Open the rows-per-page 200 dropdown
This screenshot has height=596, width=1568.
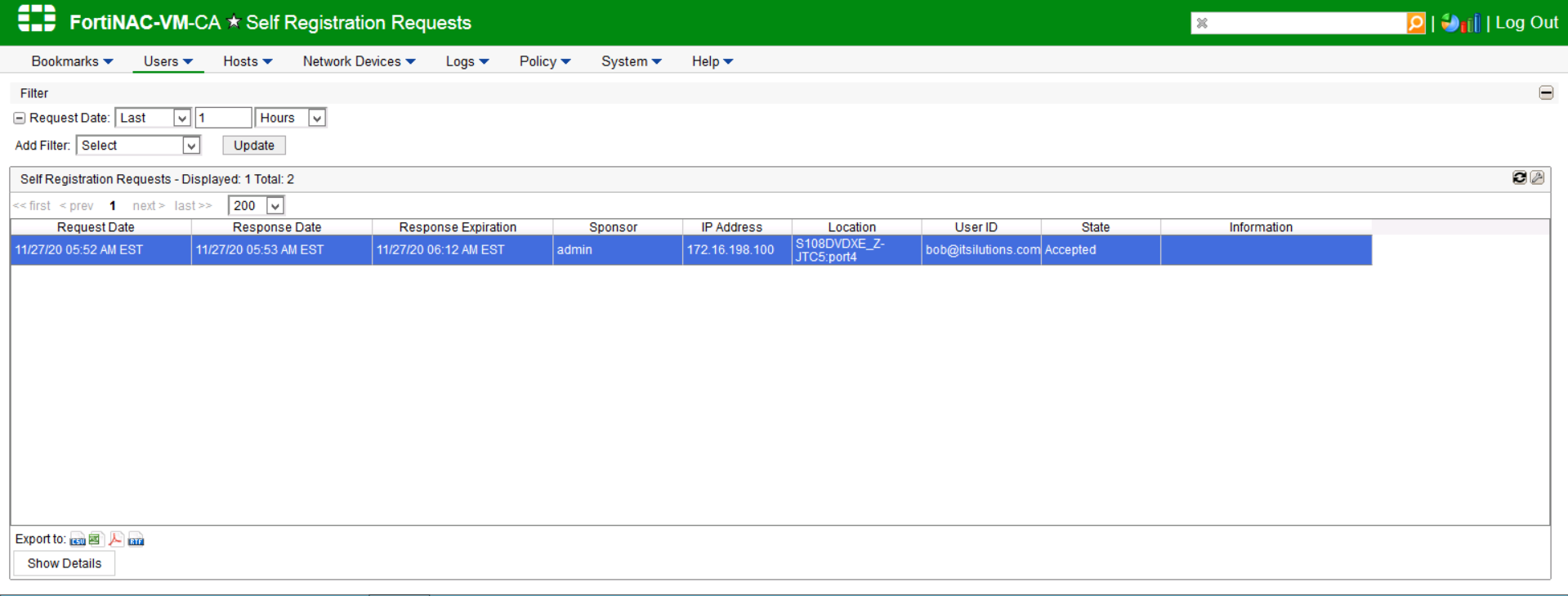click(256, 206)
